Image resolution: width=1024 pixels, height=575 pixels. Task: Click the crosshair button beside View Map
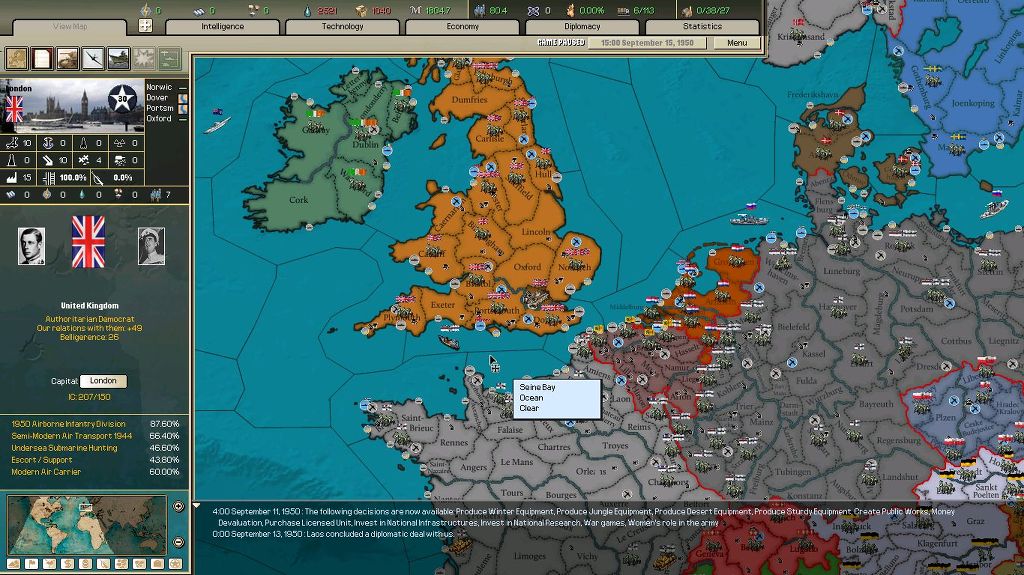pyautogui.click(x=146, y=25)
